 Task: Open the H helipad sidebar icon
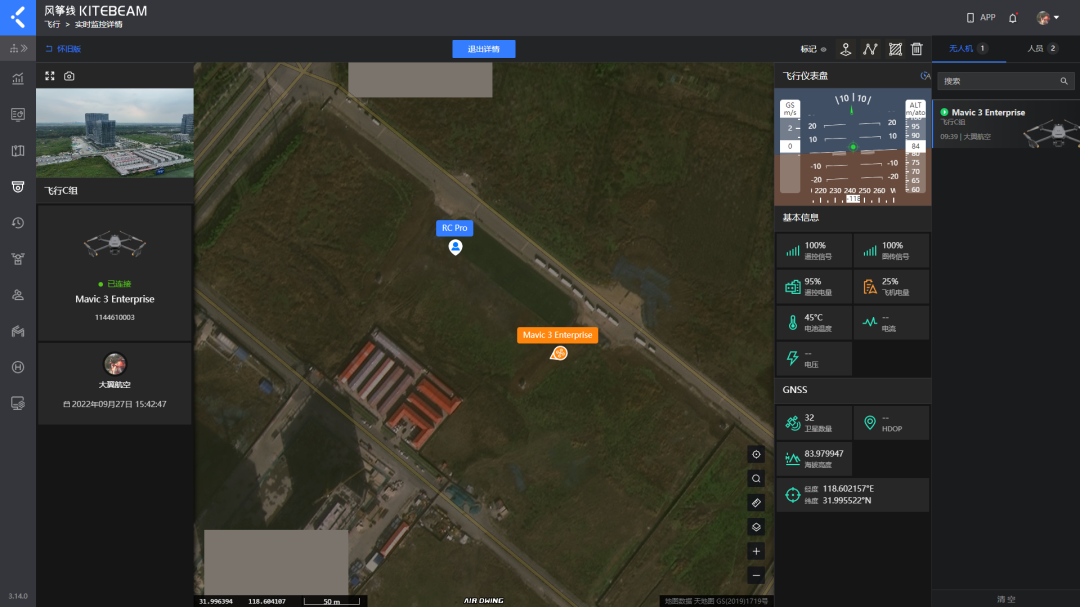(x=18, y=367)
